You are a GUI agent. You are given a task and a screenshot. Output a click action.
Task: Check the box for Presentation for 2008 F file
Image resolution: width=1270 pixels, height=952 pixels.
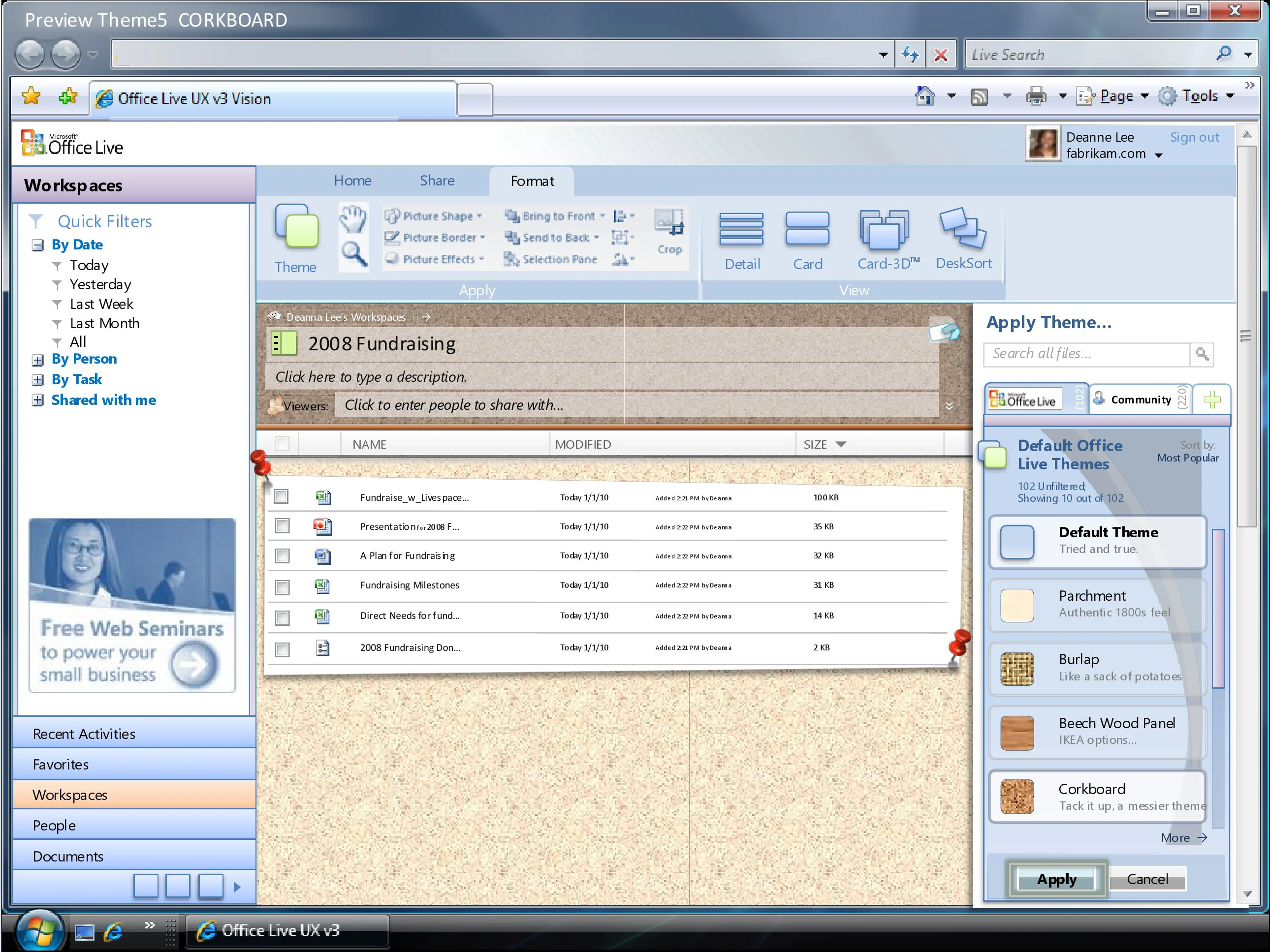[x=282, y=525]
